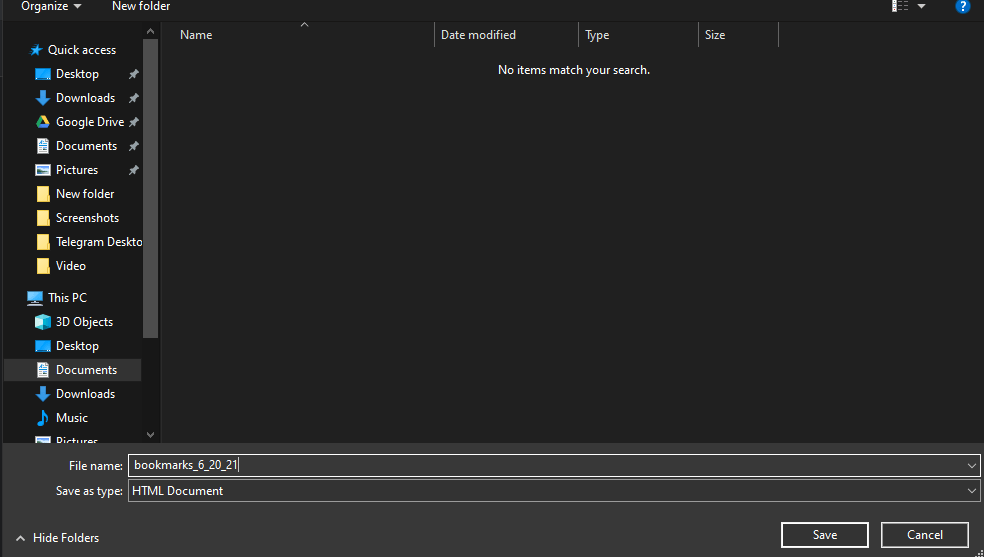Click the Music note icon
Image resolution: width=984 pixels, height=557 pixels.
coord(43,418)
